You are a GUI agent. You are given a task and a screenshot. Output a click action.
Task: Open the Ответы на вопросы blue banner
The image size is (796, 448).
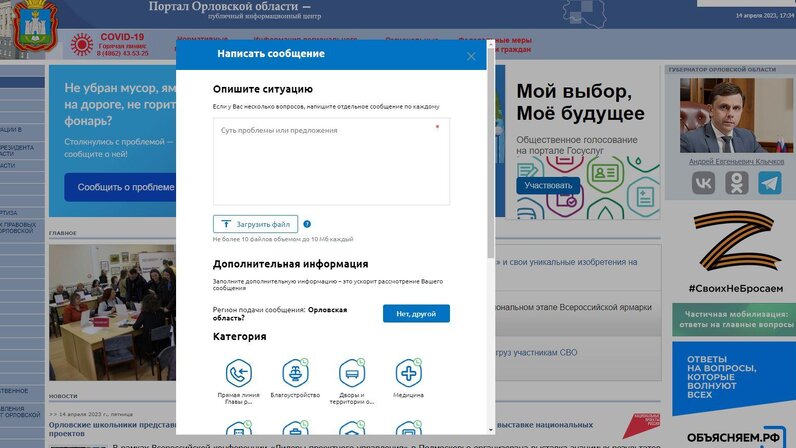pos(734,378)
